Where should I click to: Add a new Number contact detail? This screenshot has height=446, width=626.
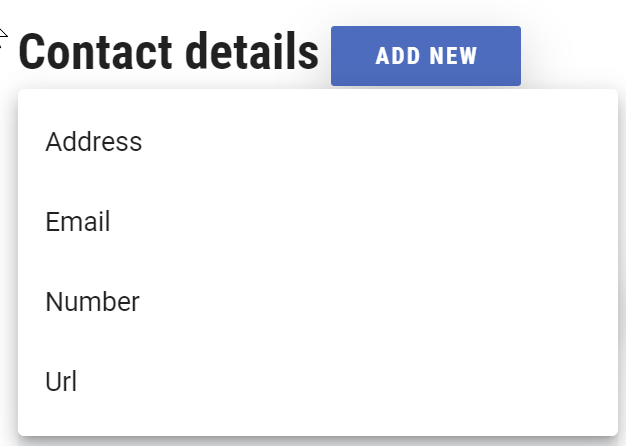coord(92,302)
